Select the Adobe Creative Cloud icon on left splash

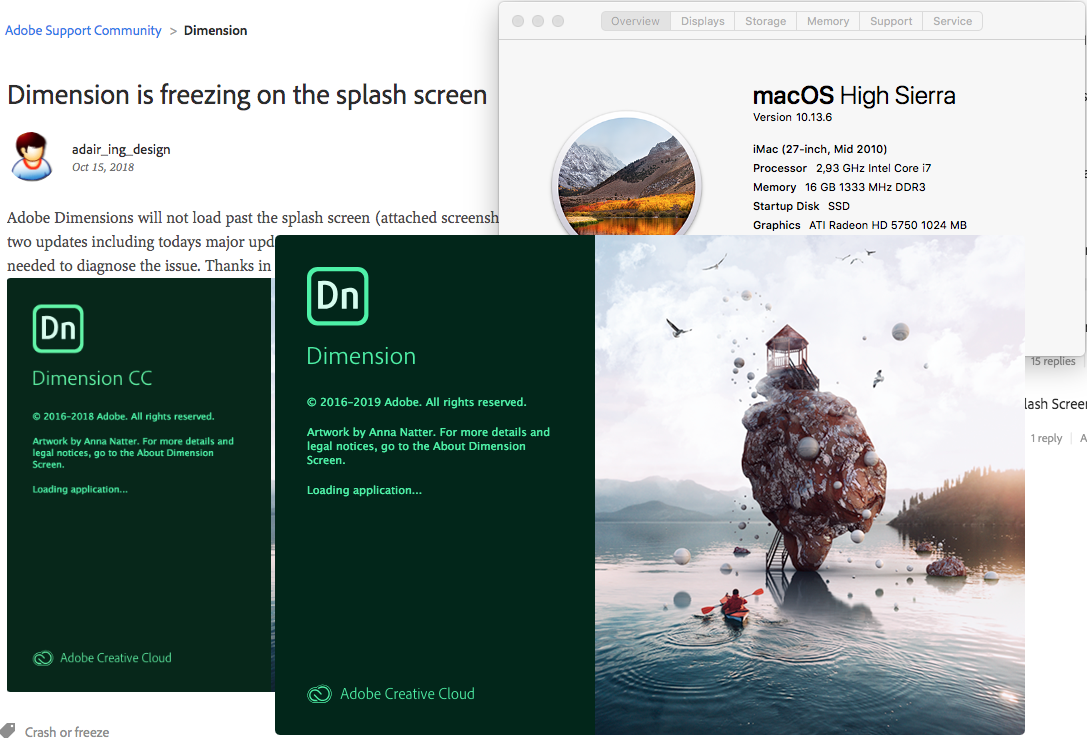(43, 658)
